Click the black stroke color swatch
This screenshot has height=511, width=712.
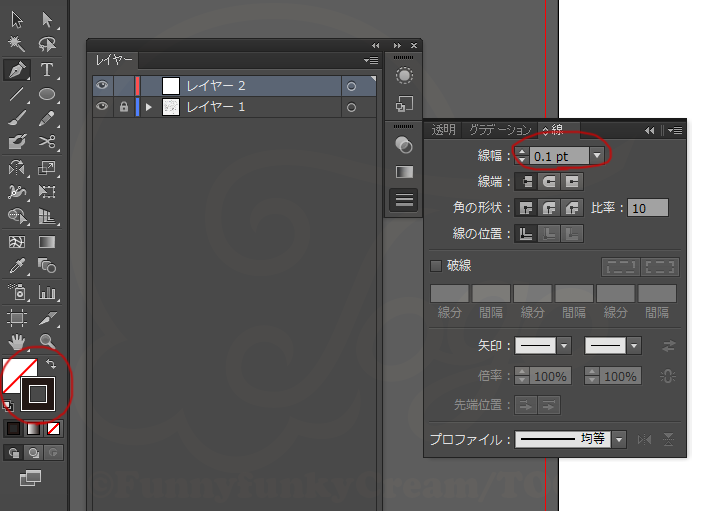click(38, 394)
